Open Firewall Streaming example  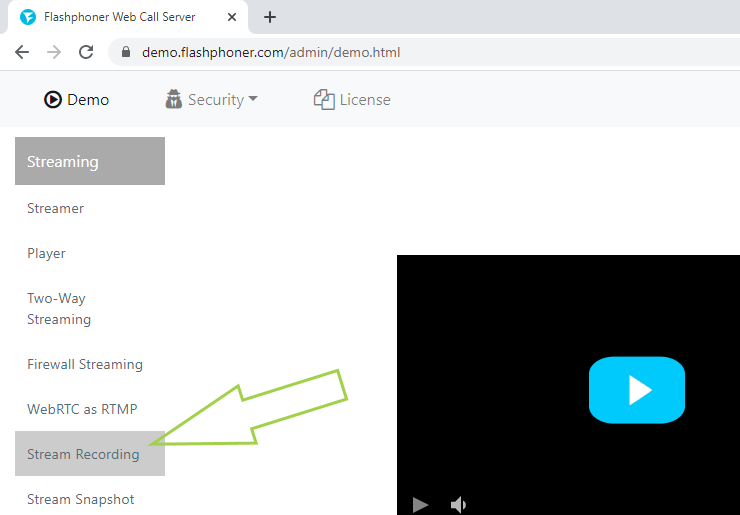(85, 365)
